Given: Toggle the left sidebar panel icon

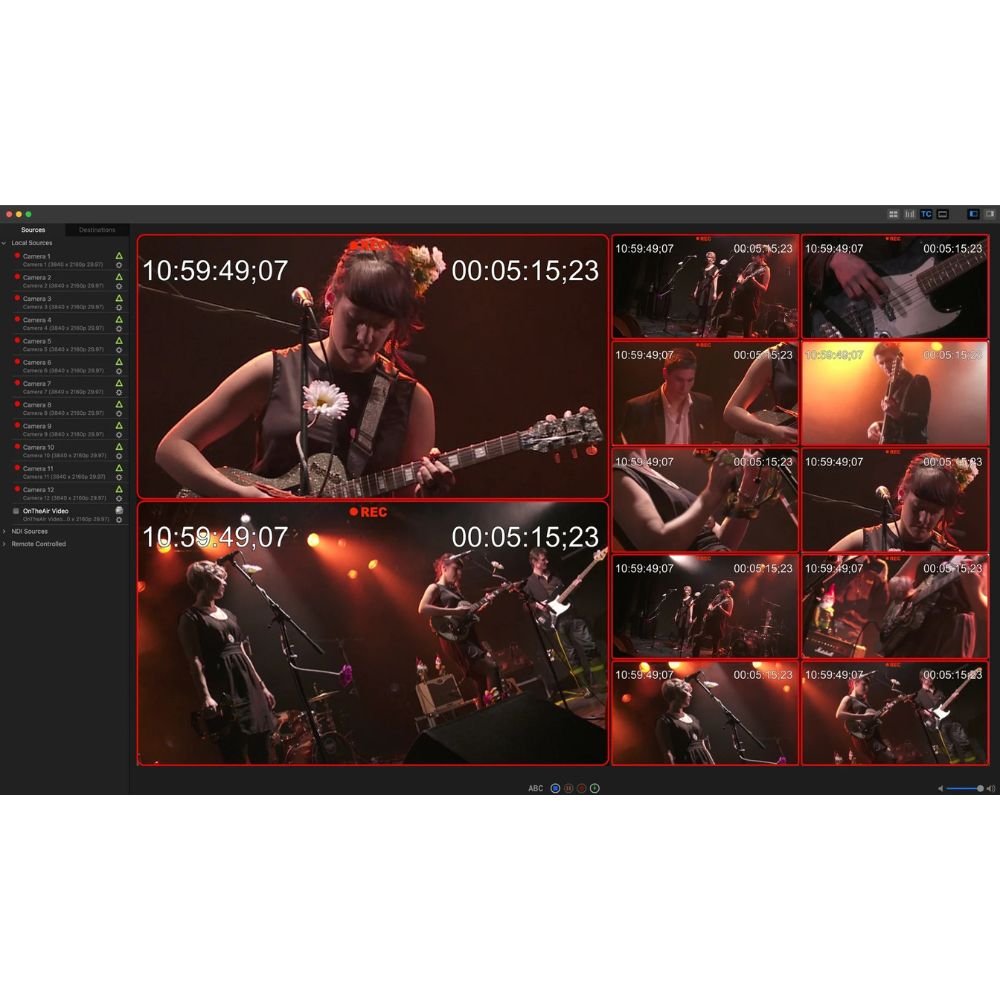Looking at the screenshot, I should pyautogui.click(x=973, y=213).
